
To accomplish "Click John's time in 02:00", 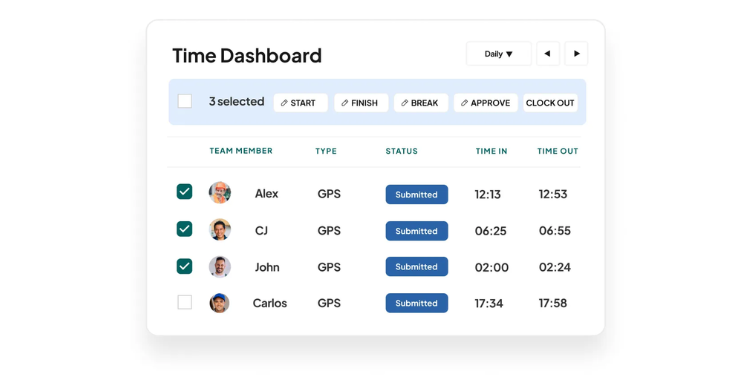I will tap(492, 267).
